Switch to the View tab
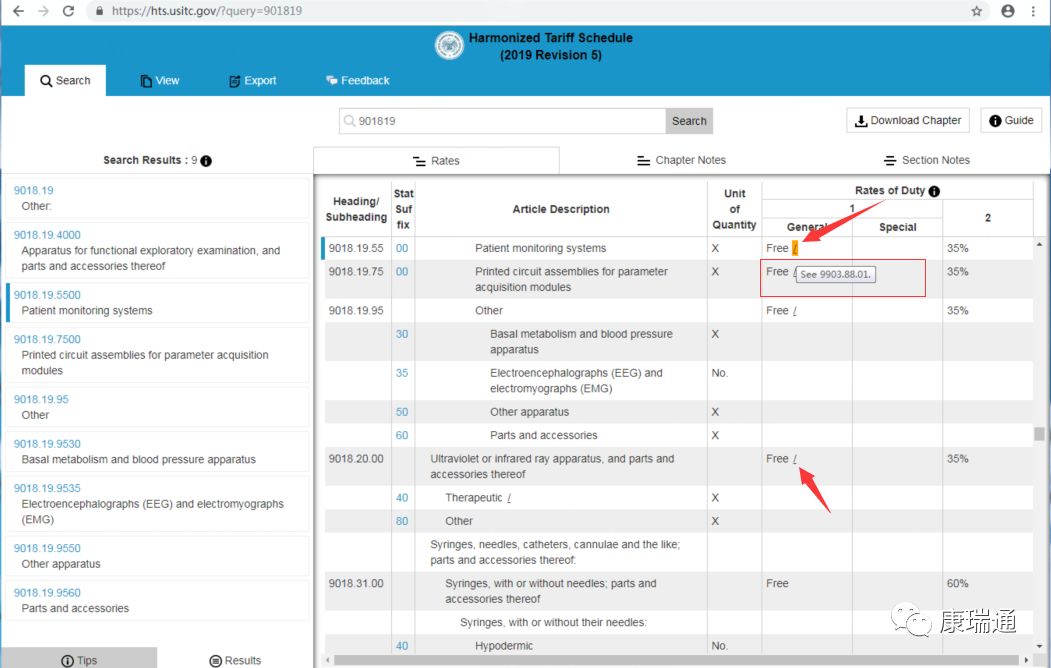The height and width of the screenshot is (668, 1051). tap(160, 80)
